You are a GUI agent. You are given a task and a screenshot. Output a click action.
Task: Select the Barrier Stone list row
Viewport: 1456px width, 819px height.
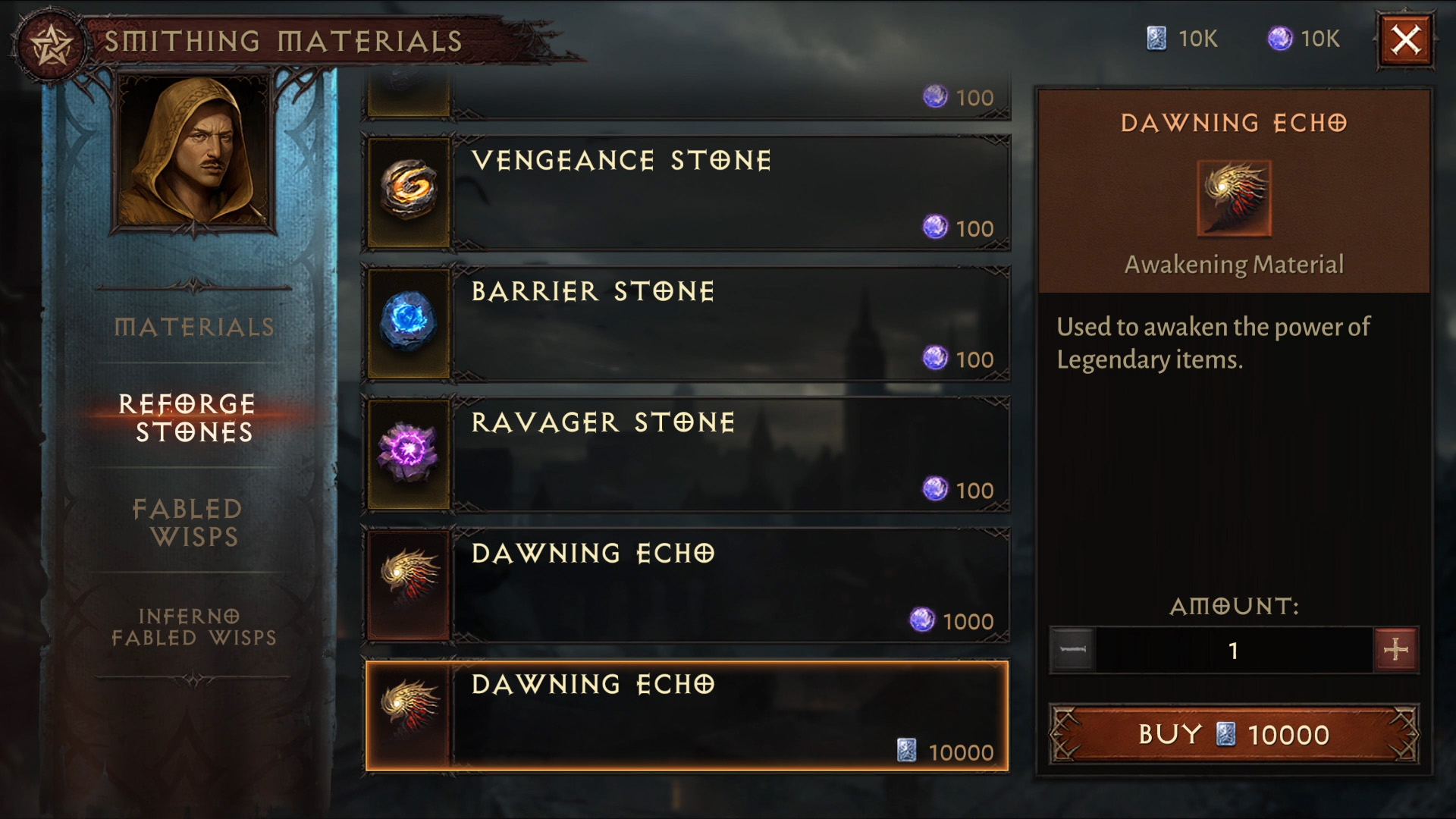click(x=687, y=324)
